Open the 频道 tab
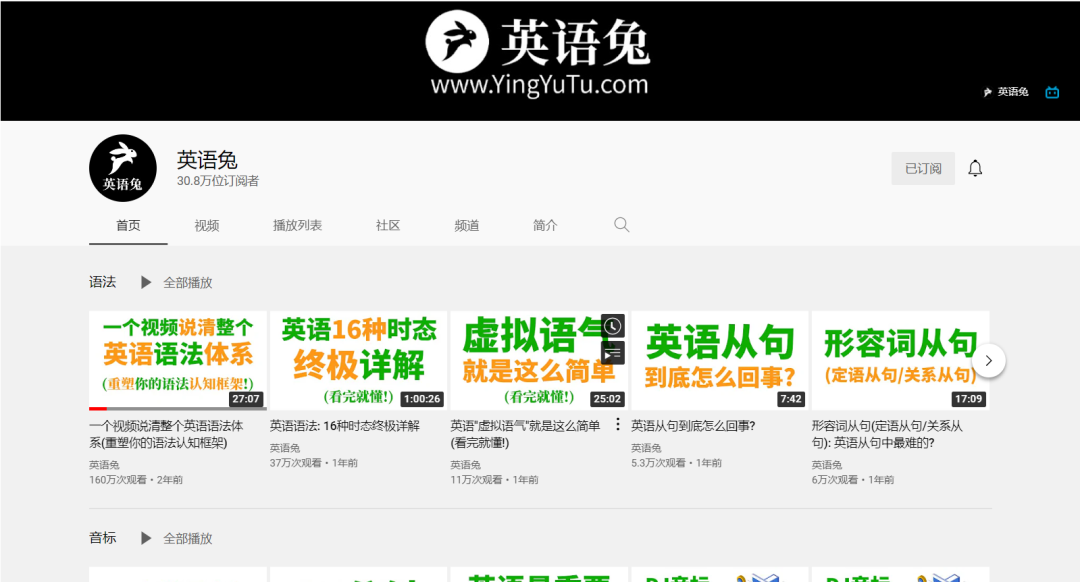The image size is (1080, 582). pos(466,225)
